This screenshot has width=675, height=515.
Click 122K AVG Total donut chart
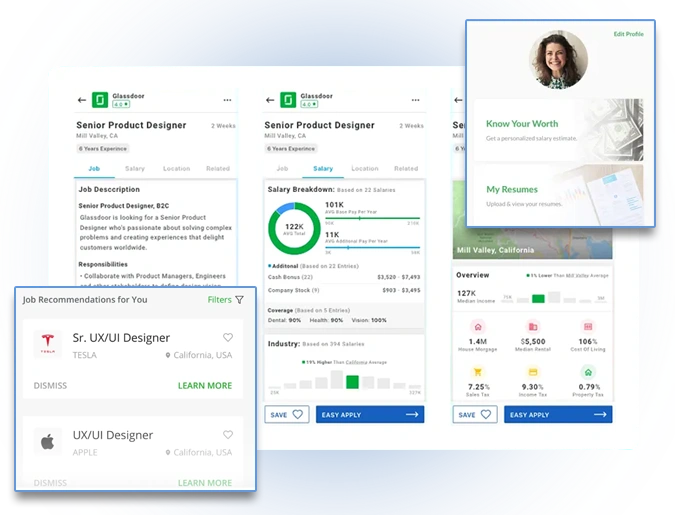coord(294,229)
